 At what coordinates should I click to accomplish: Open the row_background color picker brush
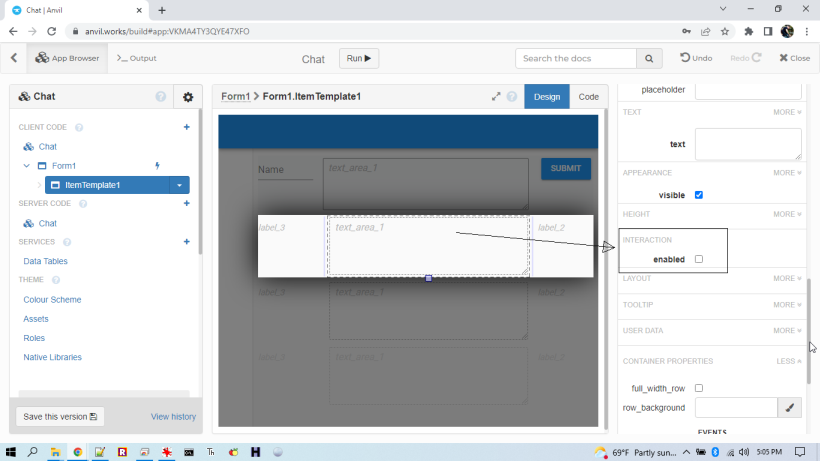pyautogui.click(x=791, y=408)
